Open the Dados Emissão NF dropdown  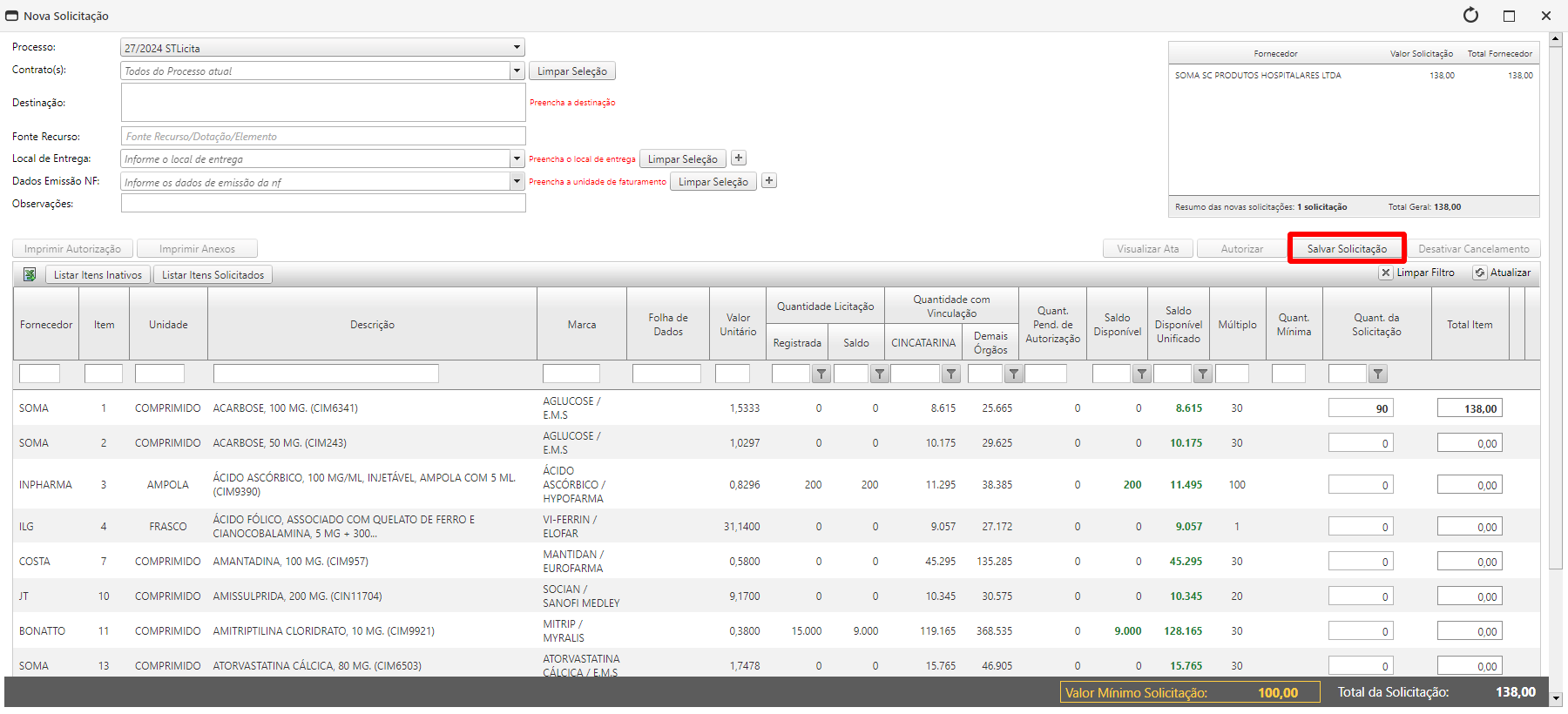click(x=517, y=181)
